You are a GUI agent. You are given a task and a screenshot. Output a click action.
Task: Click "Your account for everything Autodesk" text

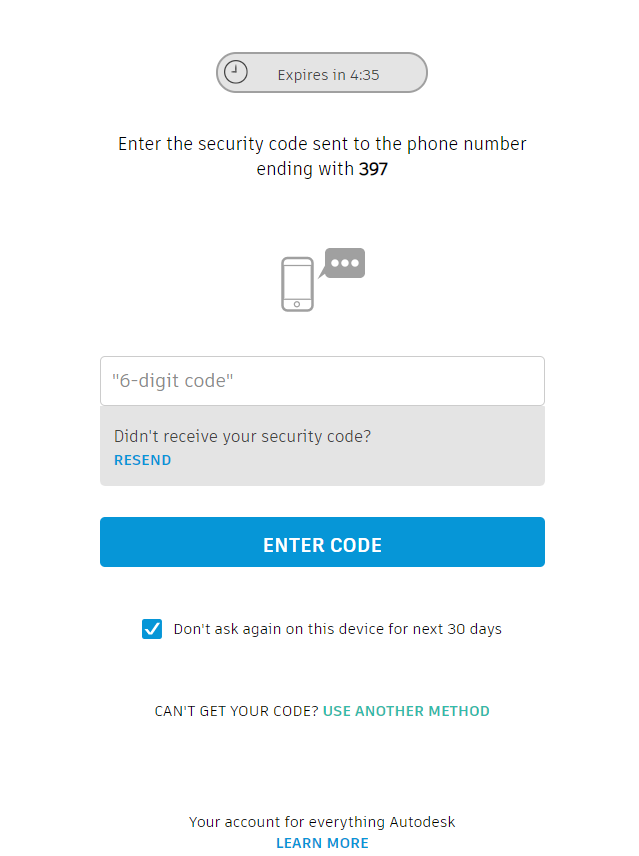click(322, 822)
